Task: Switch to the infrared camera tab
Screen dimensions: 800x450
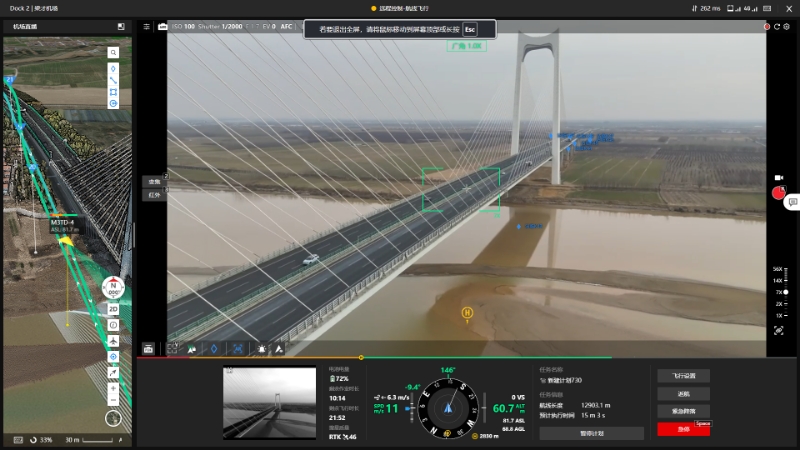Action: pyautogui.click(x=154, y=195)
